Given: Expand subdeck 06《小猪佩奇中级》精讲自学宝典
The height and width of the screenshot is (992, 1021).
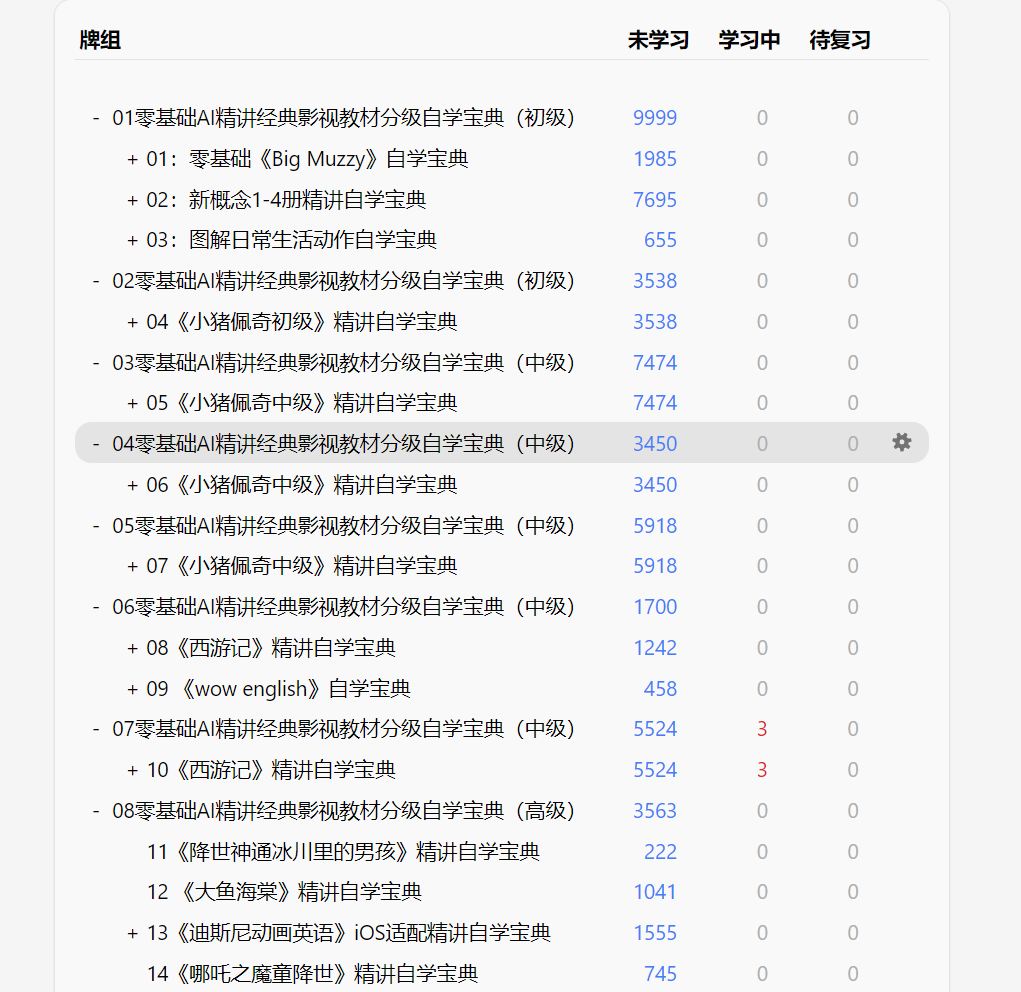Looking at the screenshot, I should 132,485.
